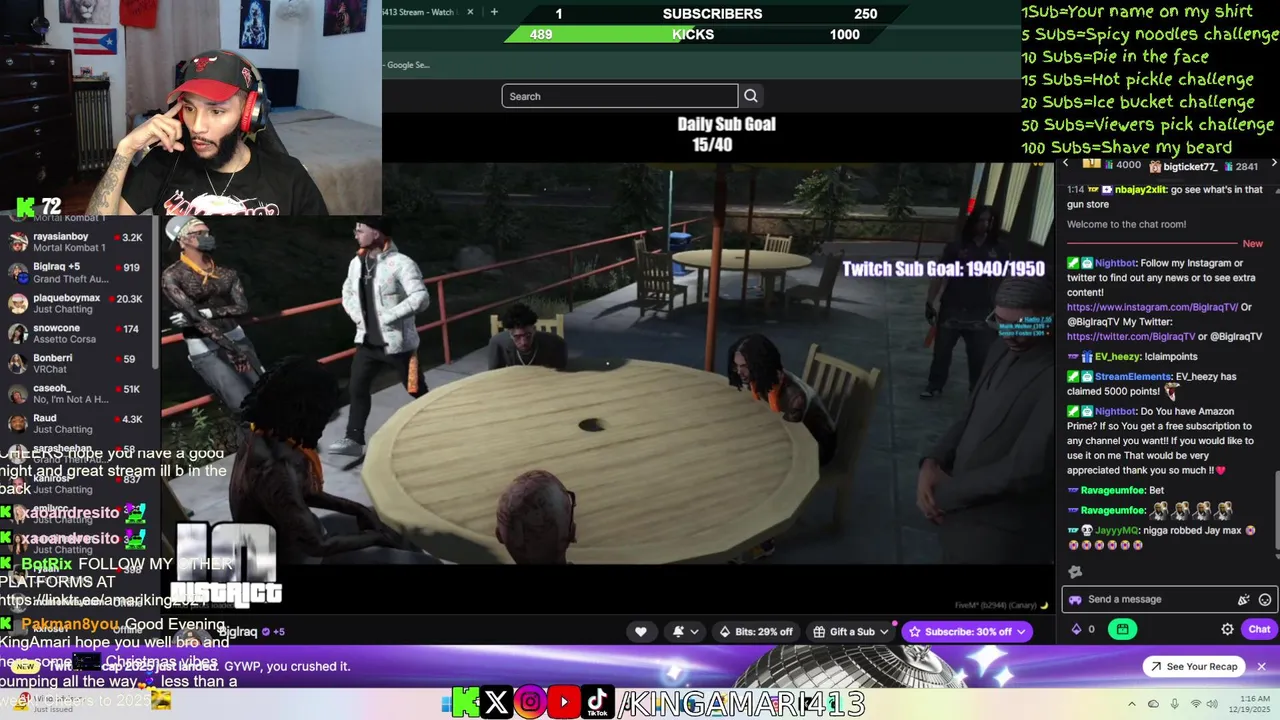The height and width of the screenshot is (720, 1280).
Task: Click the heart follow icon
Action: pyautogui.click(x=641, y=632)
